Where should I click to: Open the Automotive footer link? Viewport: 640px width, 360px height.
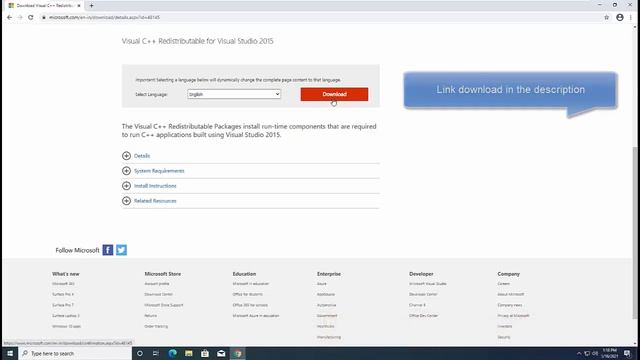pos(327,305)
